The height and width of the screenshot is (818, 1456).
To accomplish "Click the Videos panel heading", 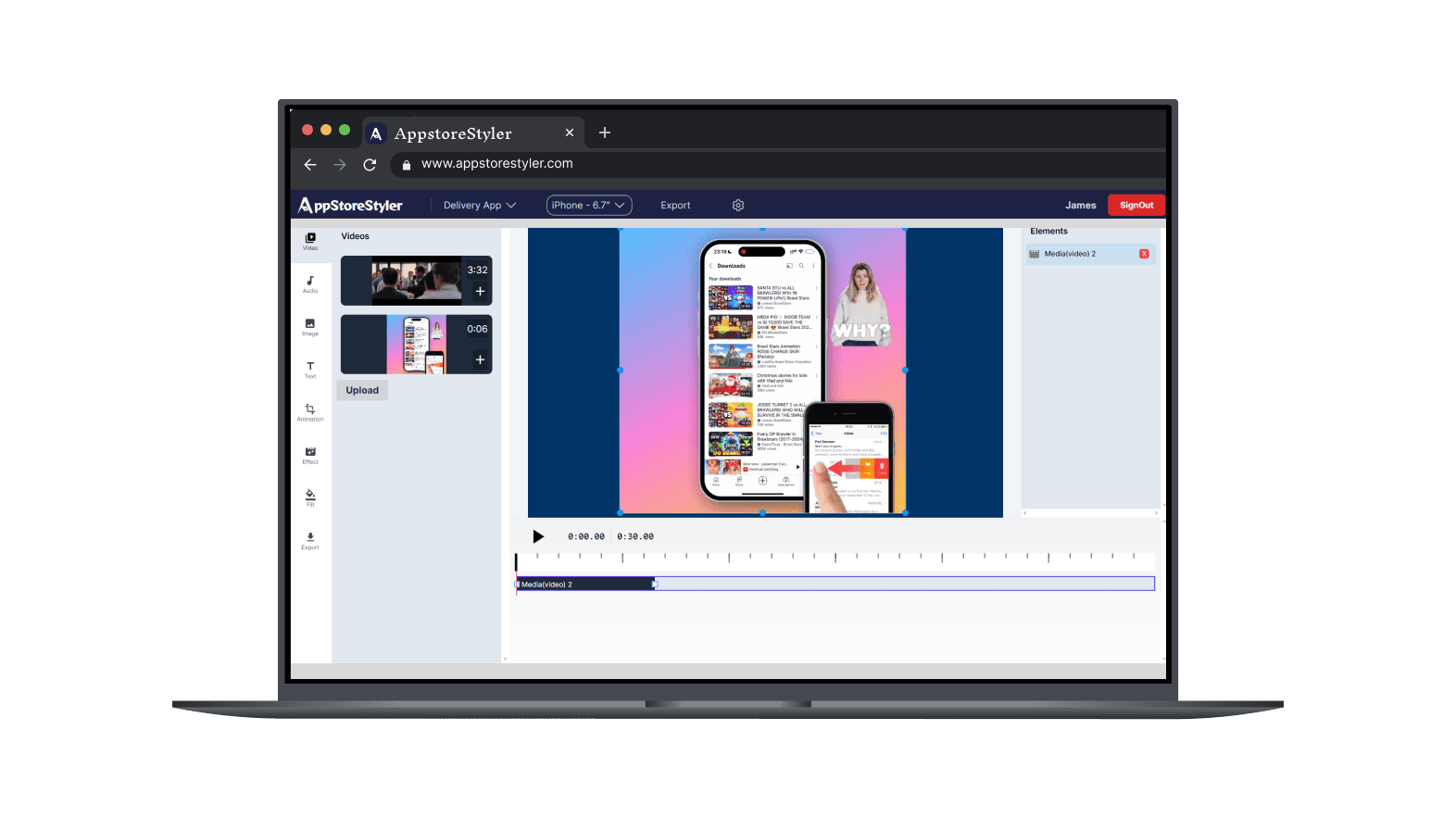I will click(355, 236).
